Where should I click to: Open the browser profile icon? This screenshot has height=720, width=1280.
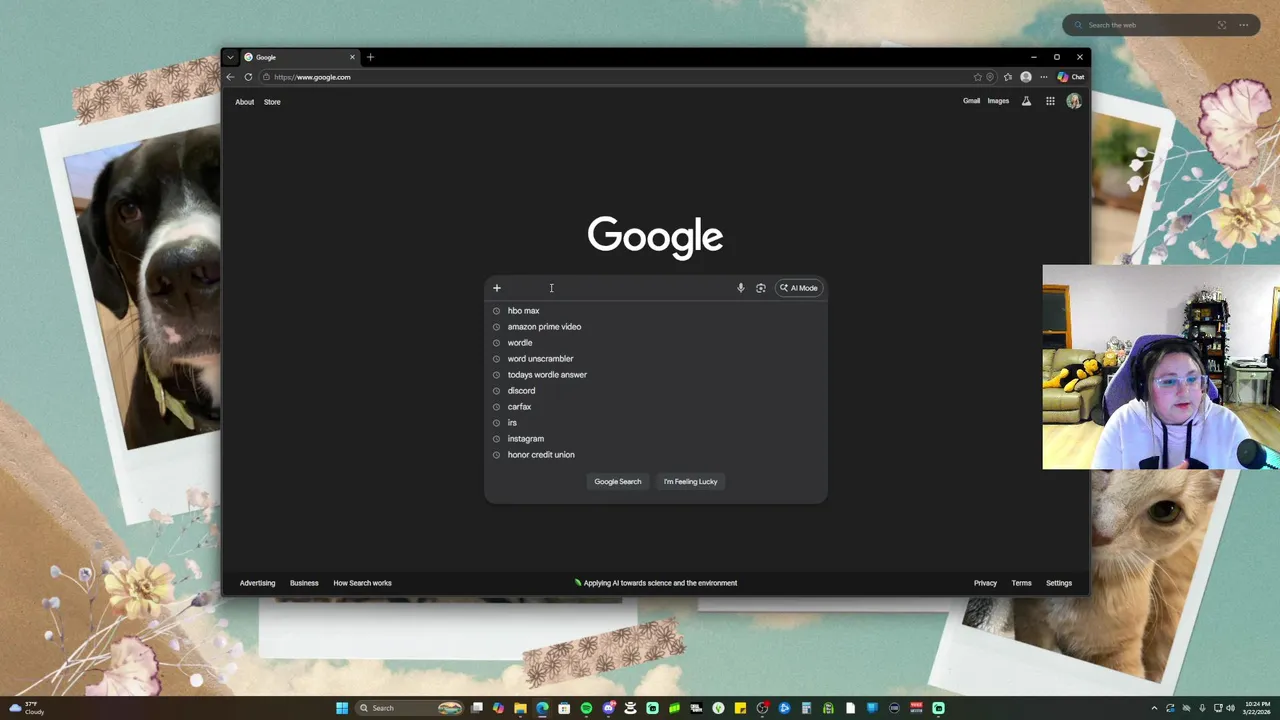pyautogui.click(x=1026, y=77)
